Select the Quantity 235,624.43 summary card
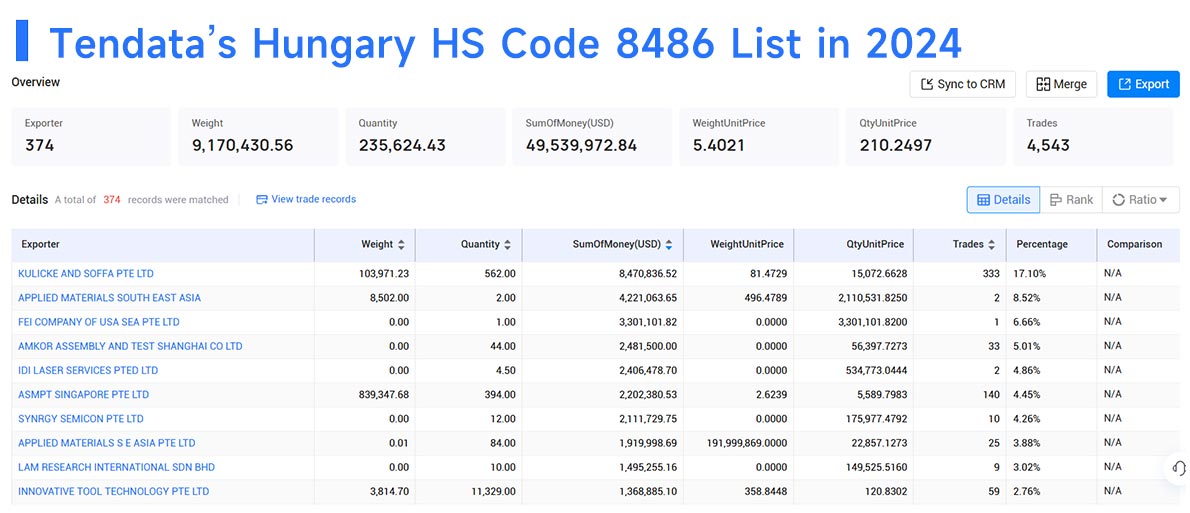The height and width of the screenshot is (513, 1190). (425, 137)
